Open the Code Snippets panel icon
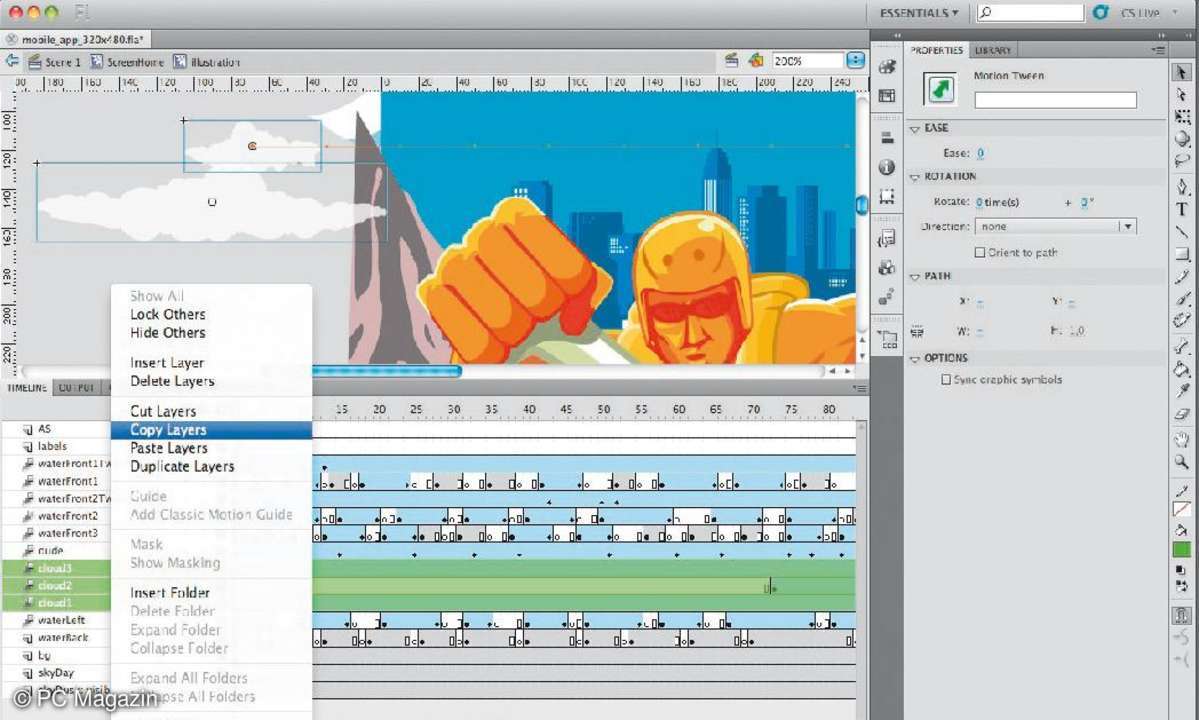 (887, 239)
